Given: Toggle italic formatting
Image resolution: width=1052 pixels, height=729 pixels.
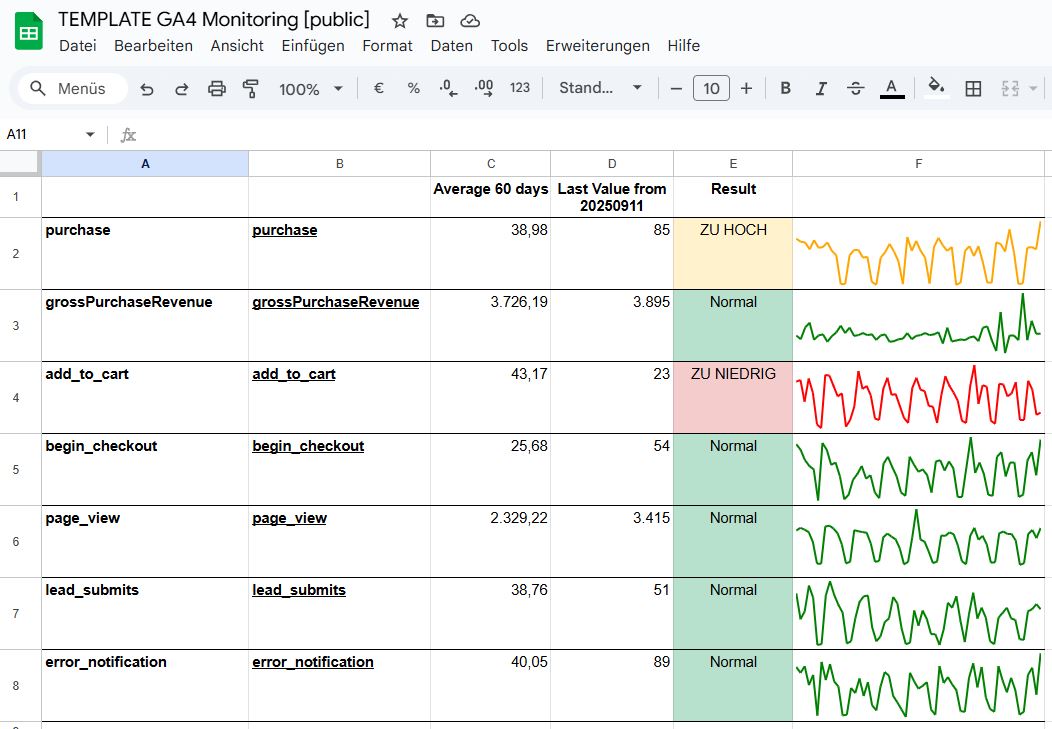Looking at the screenshot, I should (820, 89).
